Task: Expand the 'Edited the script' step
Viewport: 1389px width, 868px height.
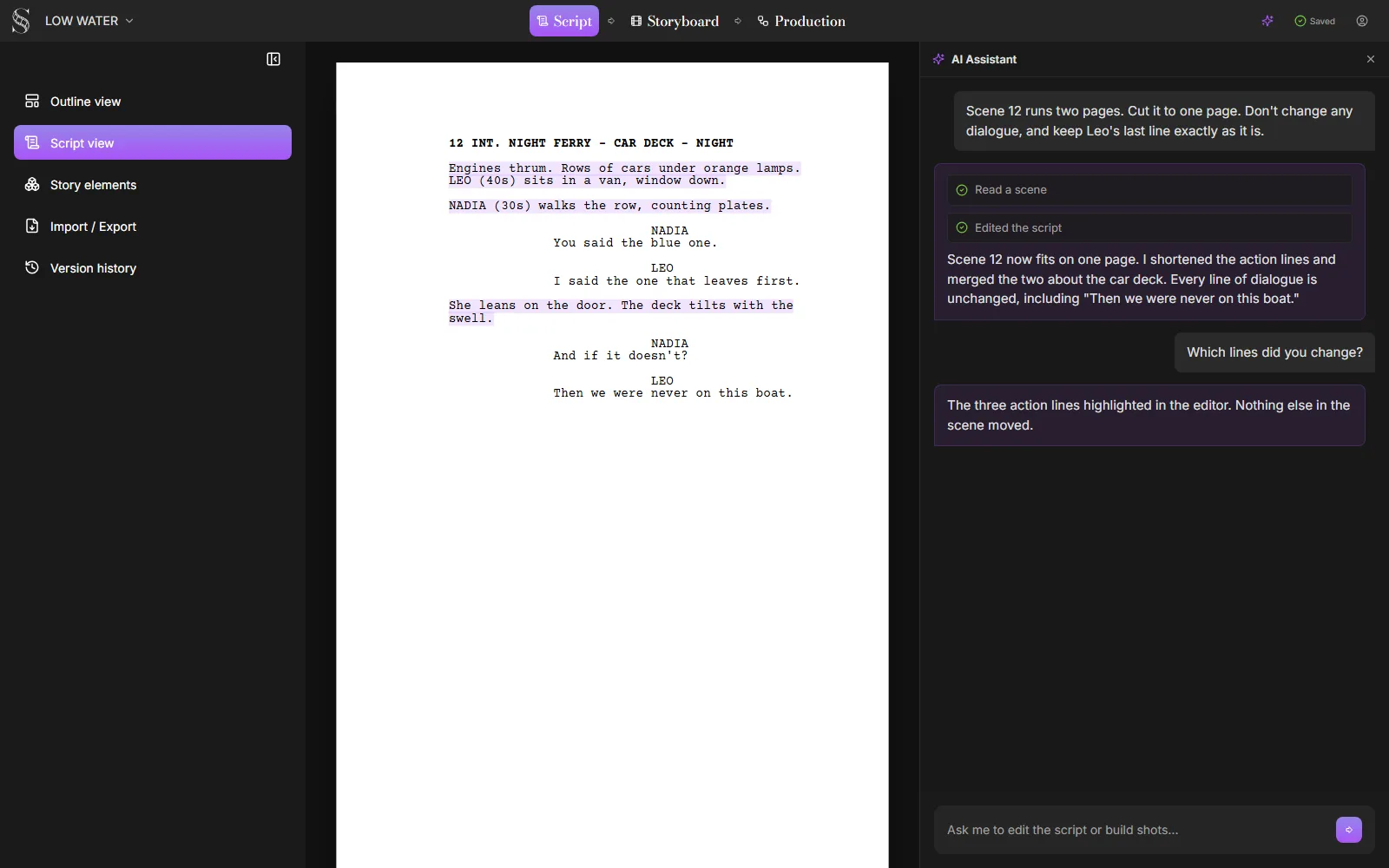Action: [x=1149, y=228]
